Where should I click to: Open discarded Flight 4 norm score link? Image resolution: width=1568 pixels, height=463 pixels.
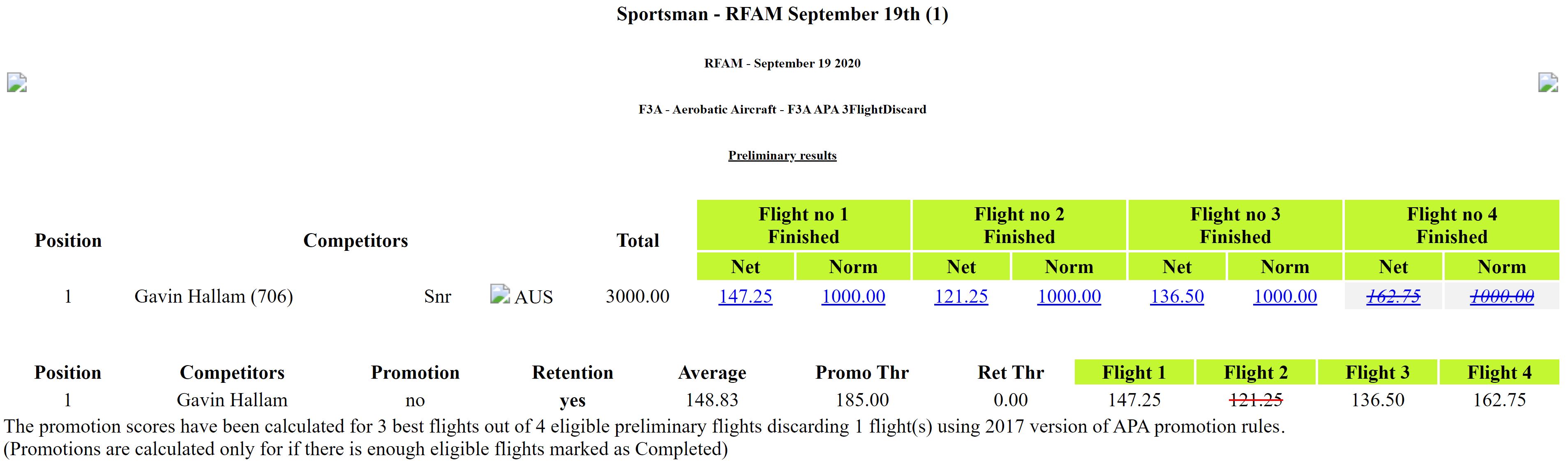pyautogui.click(x=1502, y=296)
